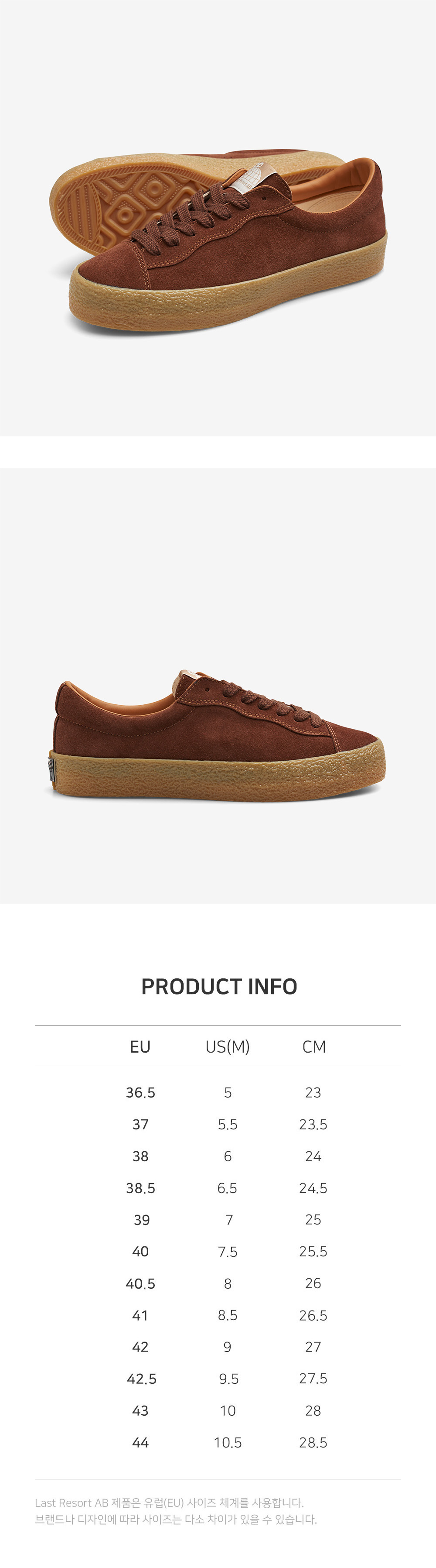
Task: Click the top angled brown suede sneaker photo
Action: pyautogui.click(x=218, y=240)
